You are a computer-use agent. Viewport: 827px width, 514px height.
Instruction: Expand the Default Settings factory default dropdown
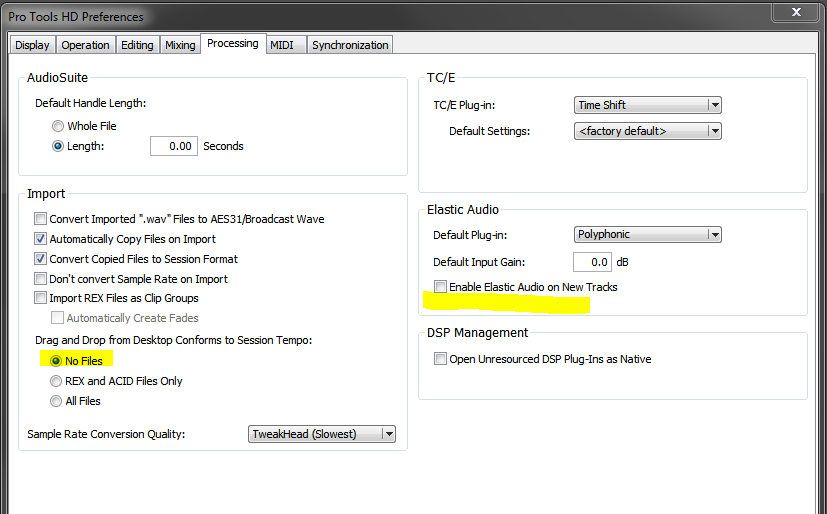pos(648,131)
